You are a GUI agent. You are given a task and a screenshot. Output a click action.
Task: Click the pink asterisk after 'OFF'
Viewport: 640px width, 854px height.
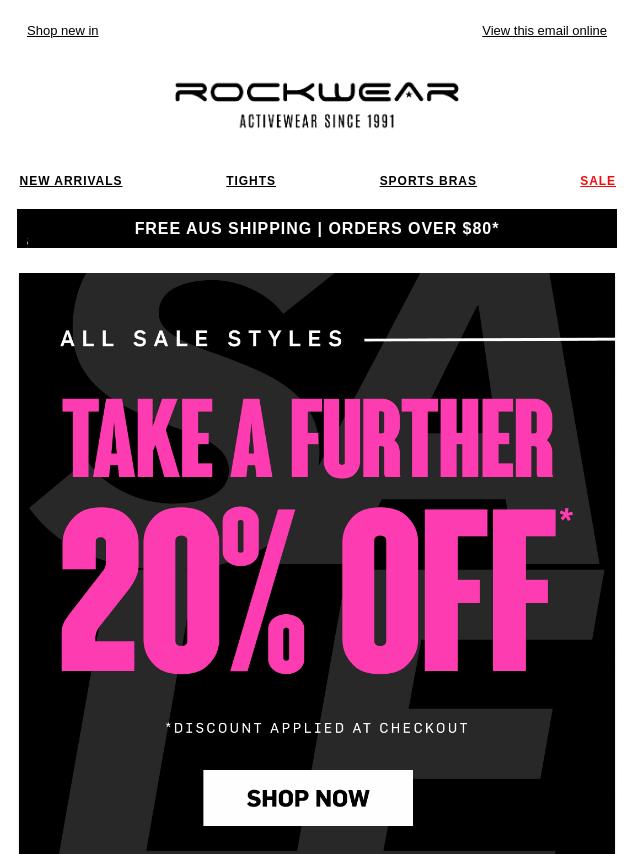(566, 515)
